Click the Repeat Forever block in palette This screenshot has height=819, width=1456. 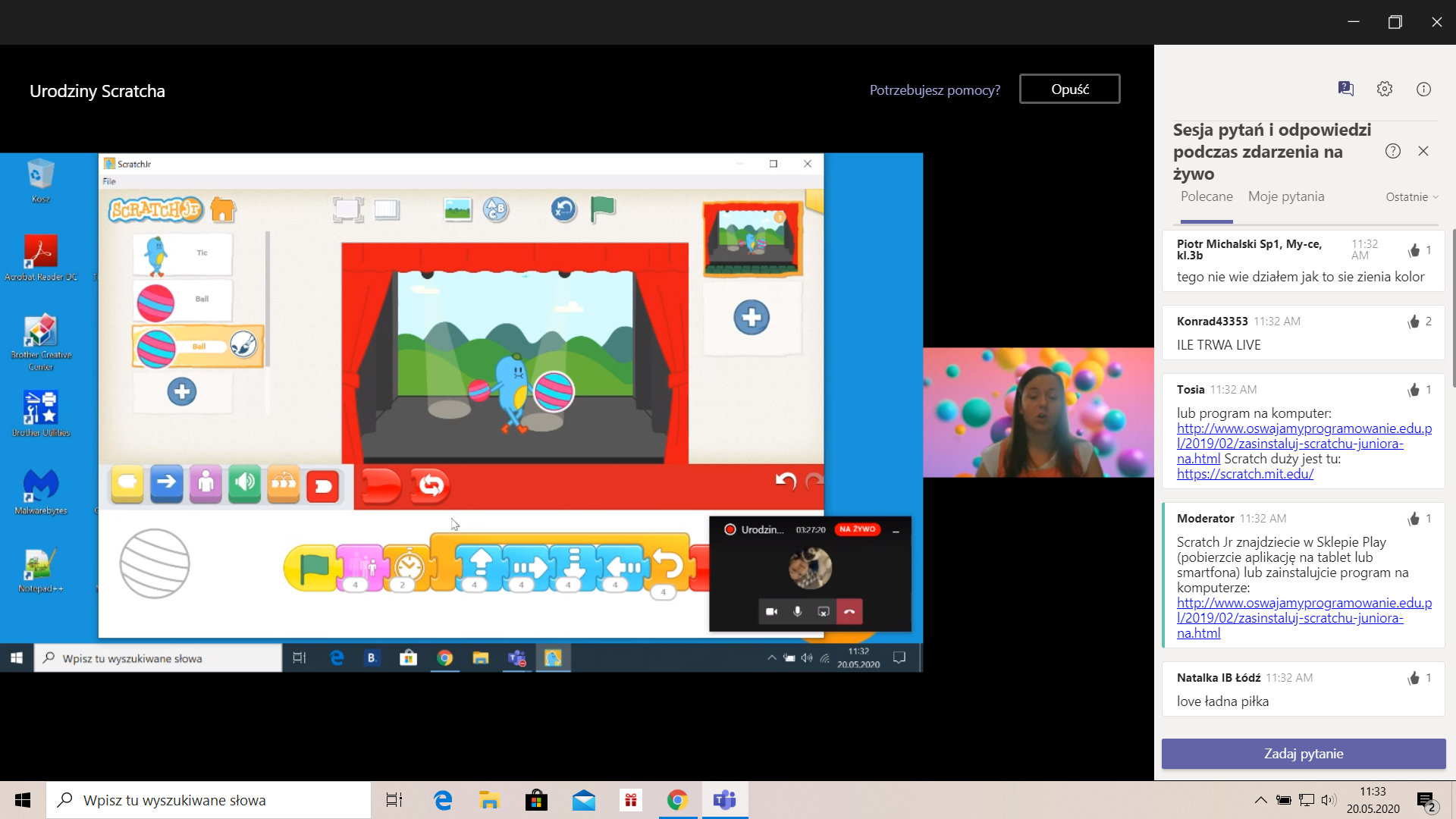[x=430, y=485]
